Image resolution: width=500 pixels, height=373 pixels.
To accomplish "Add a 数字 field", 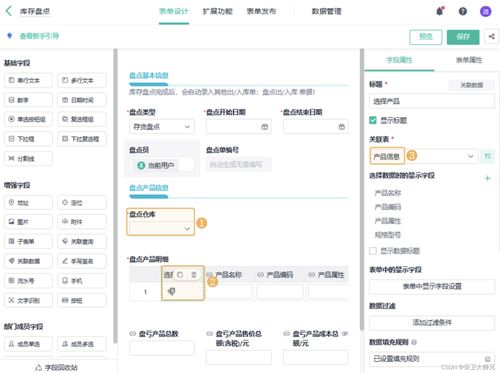I will [x=28, y=100].
